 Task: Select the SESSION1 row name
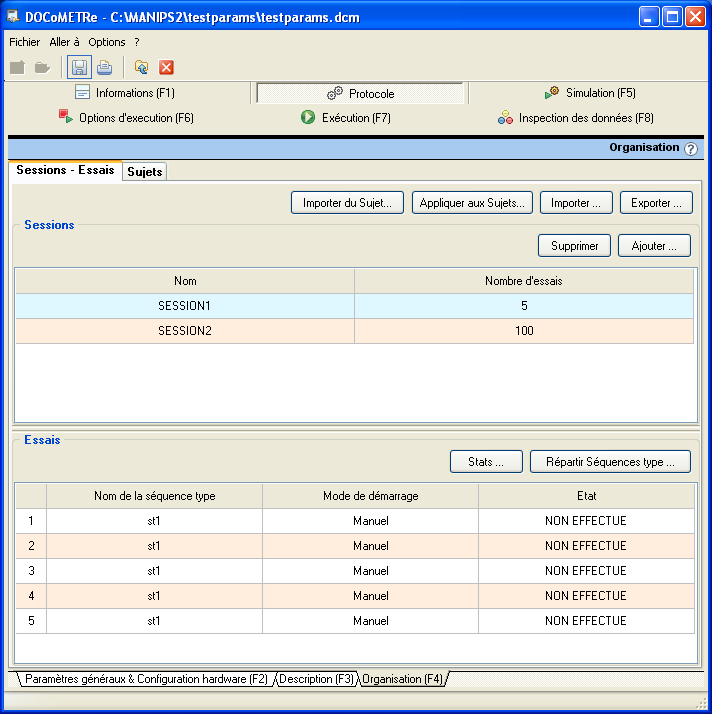point(184,306)
